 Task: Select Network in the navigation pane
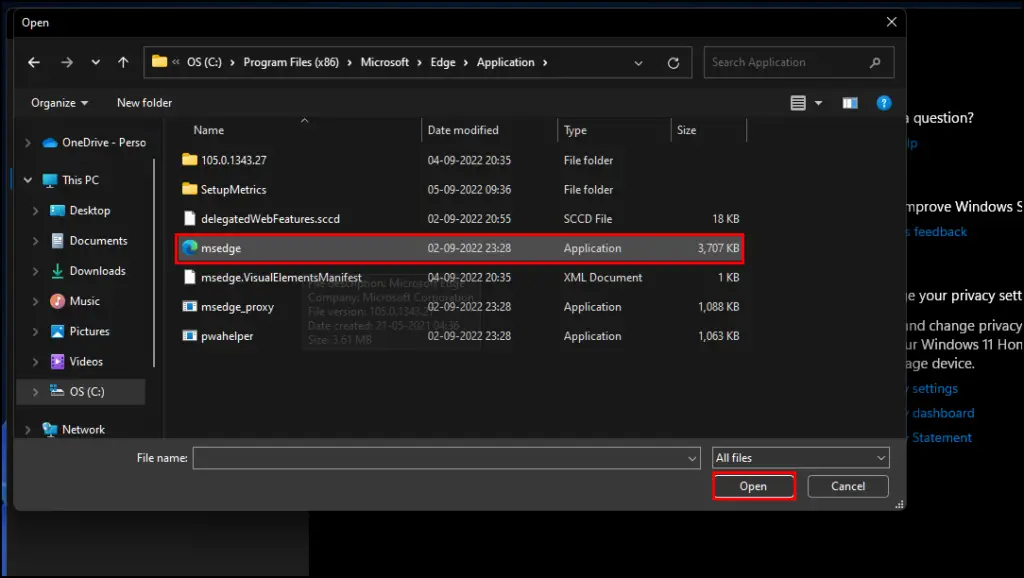click(73, 429)
